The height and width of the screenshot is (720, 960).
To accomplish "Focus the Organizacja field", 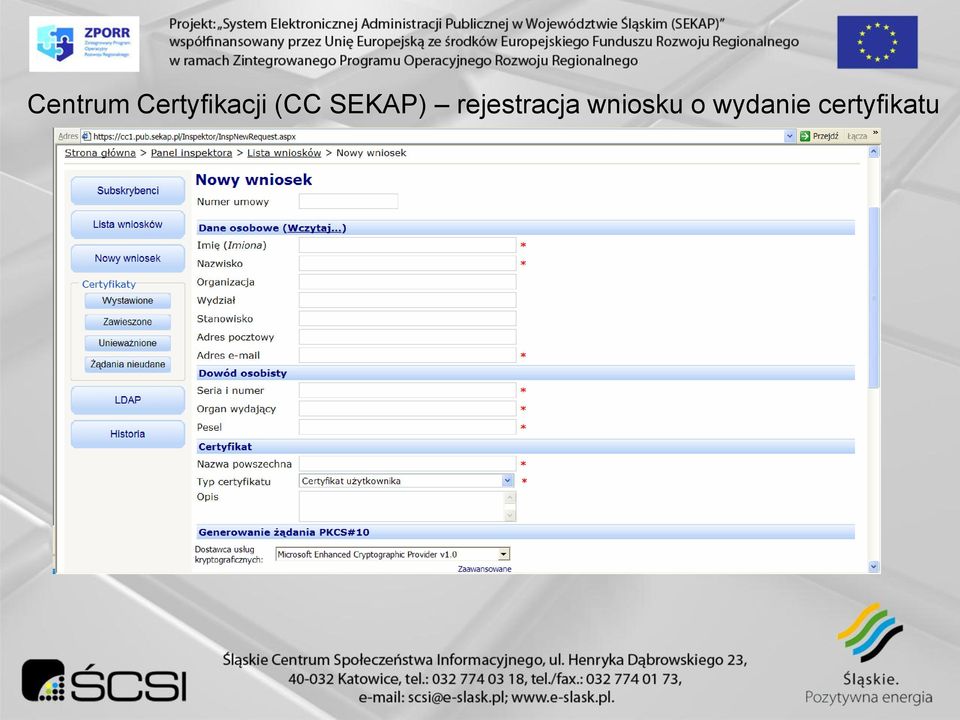I will [x=408, y=282].
